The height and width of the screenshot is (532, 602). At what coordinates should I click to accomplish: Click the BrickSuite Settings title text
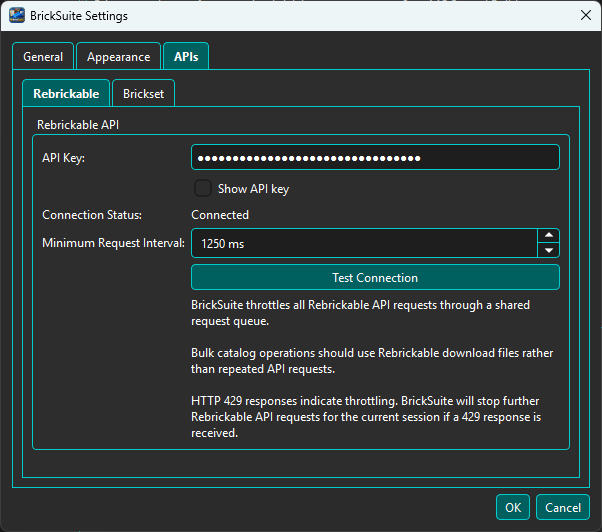[79, 16]
